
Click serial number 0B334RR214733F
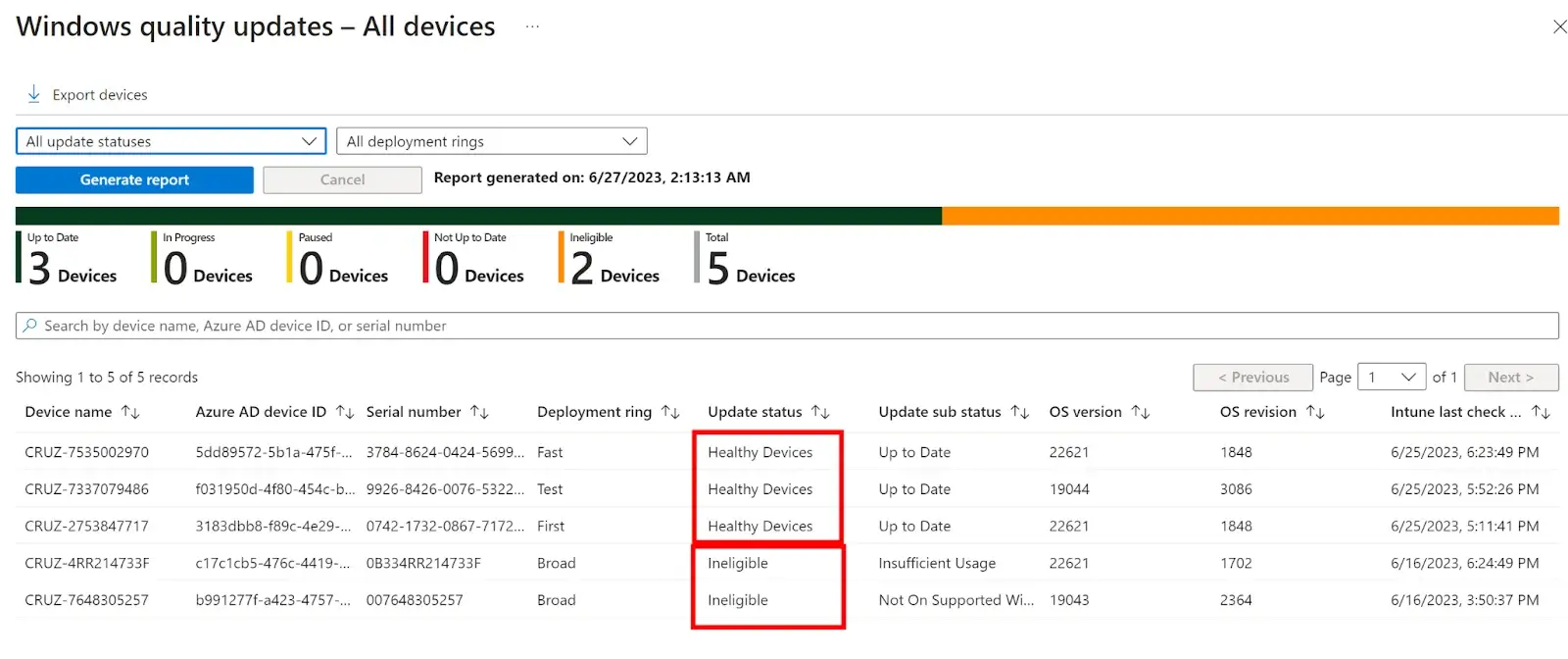click(423, 564)
